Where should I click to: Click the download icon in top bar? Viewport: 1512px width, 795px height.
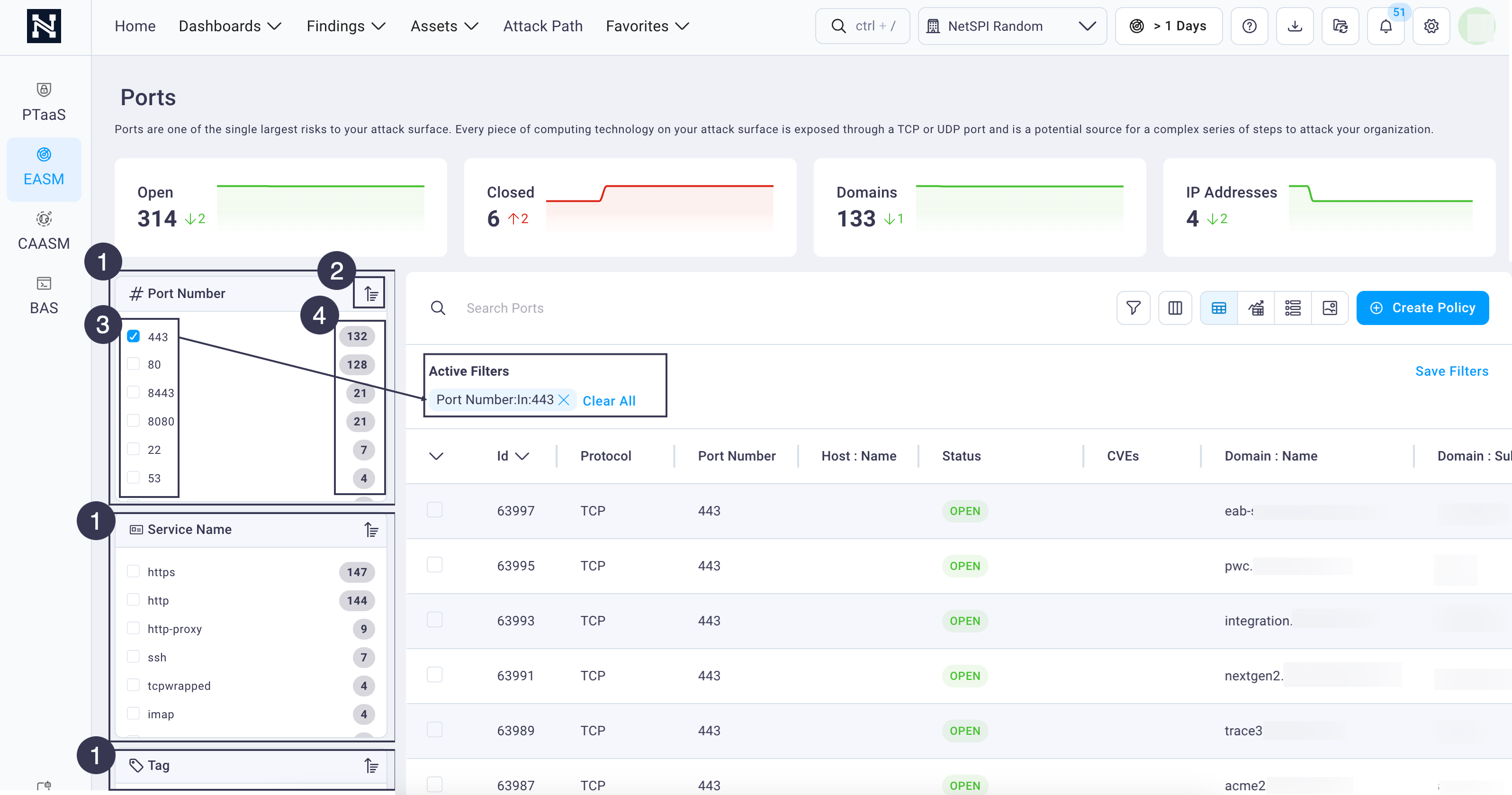(x=1295, y=26)
